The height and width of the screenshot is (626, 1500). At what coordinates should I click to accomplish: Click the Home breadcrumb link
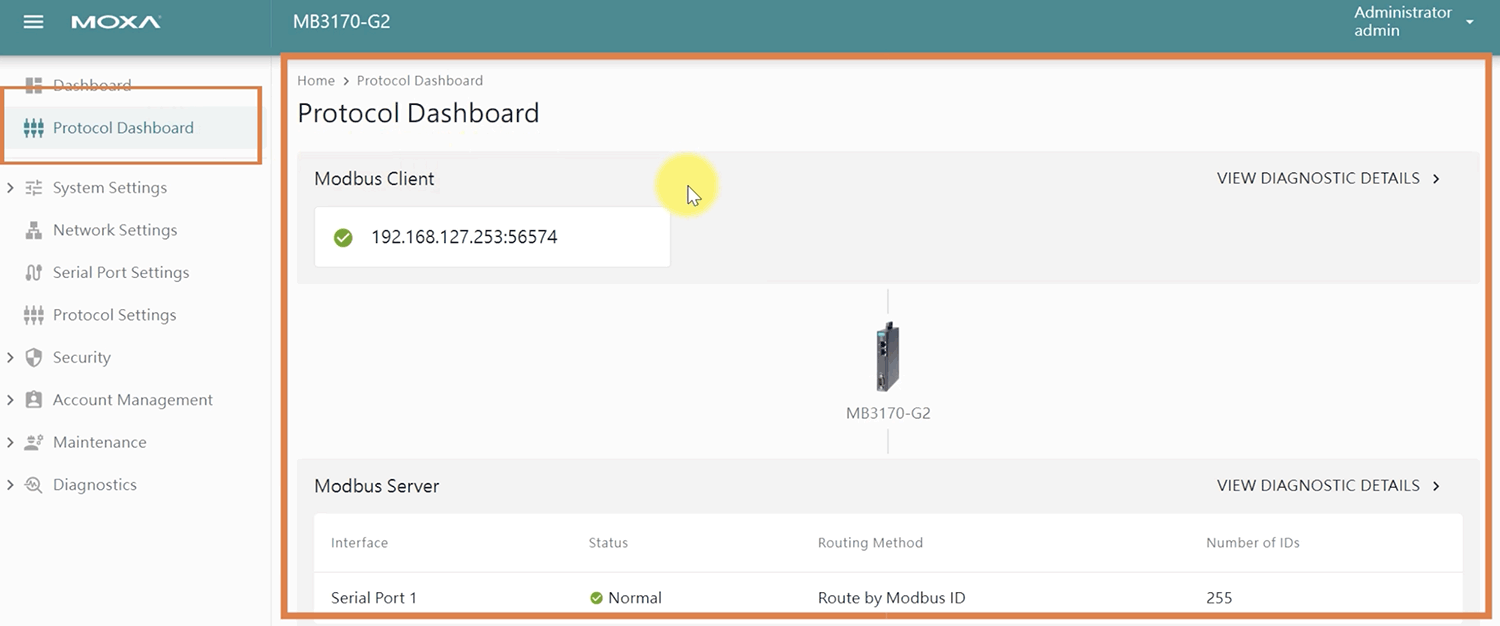(x=316, y=81)
